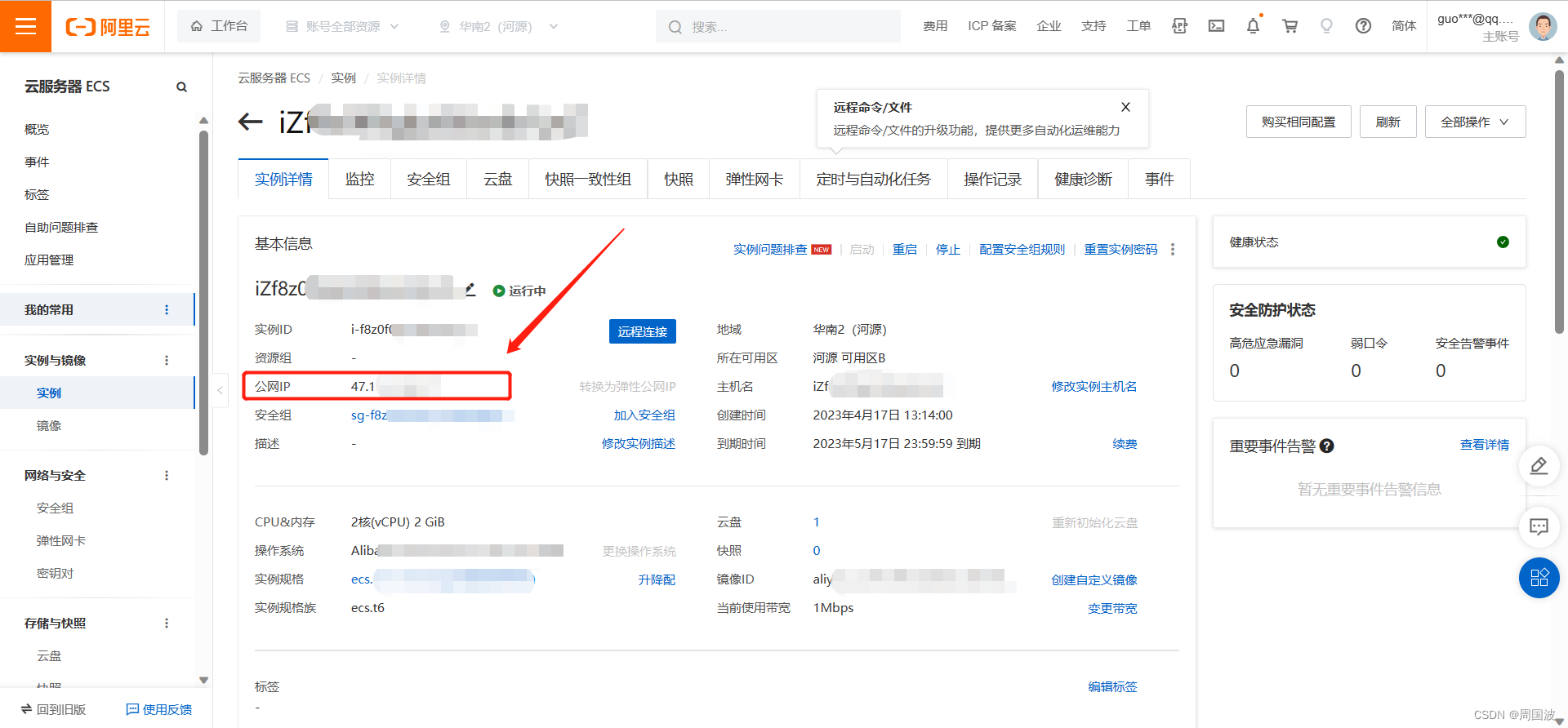The height and width of the screenshot is (728, 1568).
Task: Switch to the 云盘 tab
Action: pyautogui.click(x=497, y=179)
